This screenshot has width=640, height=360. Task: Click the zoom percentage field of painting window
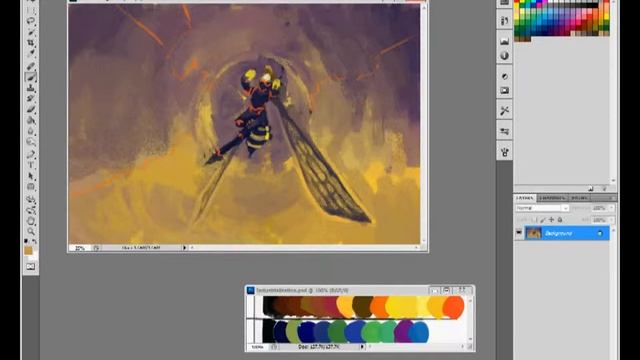[80, 248]
